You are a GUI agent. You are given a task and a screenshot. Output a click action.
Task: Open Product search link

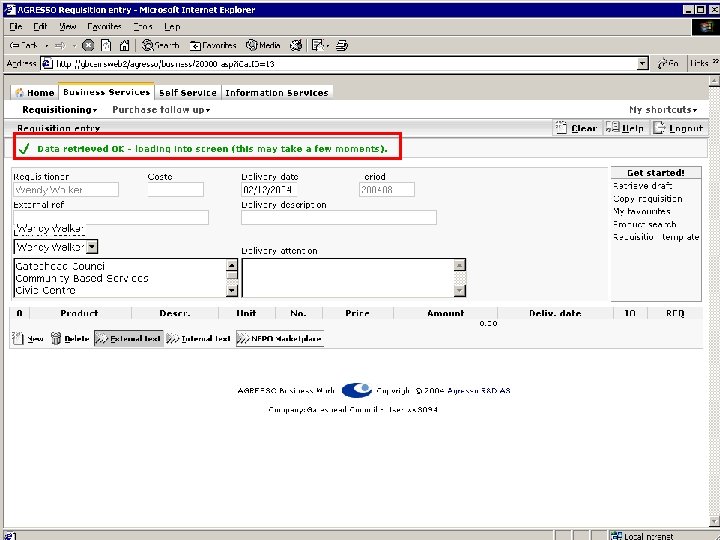pos(644,224)
